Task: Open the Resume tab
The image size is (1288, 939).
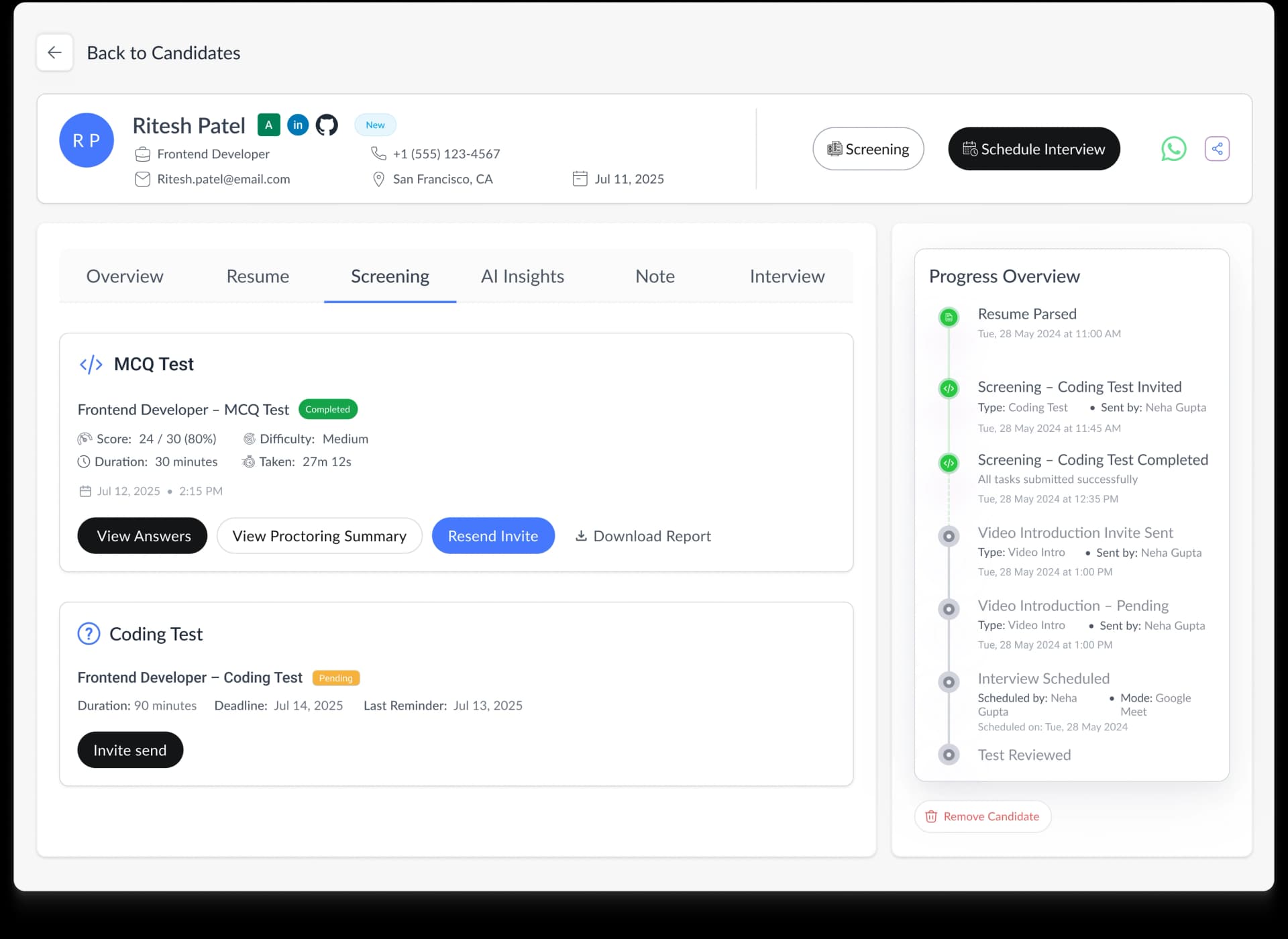Action: 258,276
